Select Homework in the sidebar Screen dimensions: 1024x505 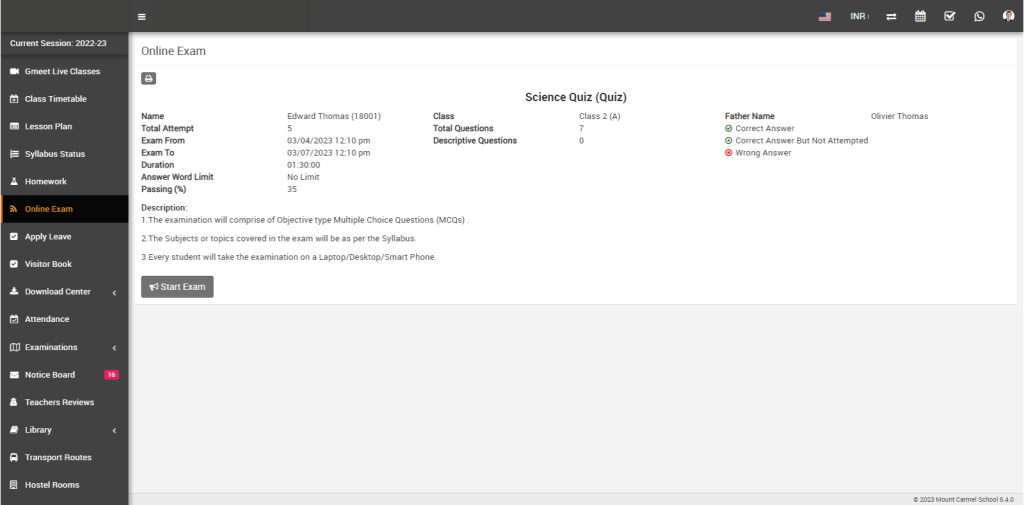point(45,182)
